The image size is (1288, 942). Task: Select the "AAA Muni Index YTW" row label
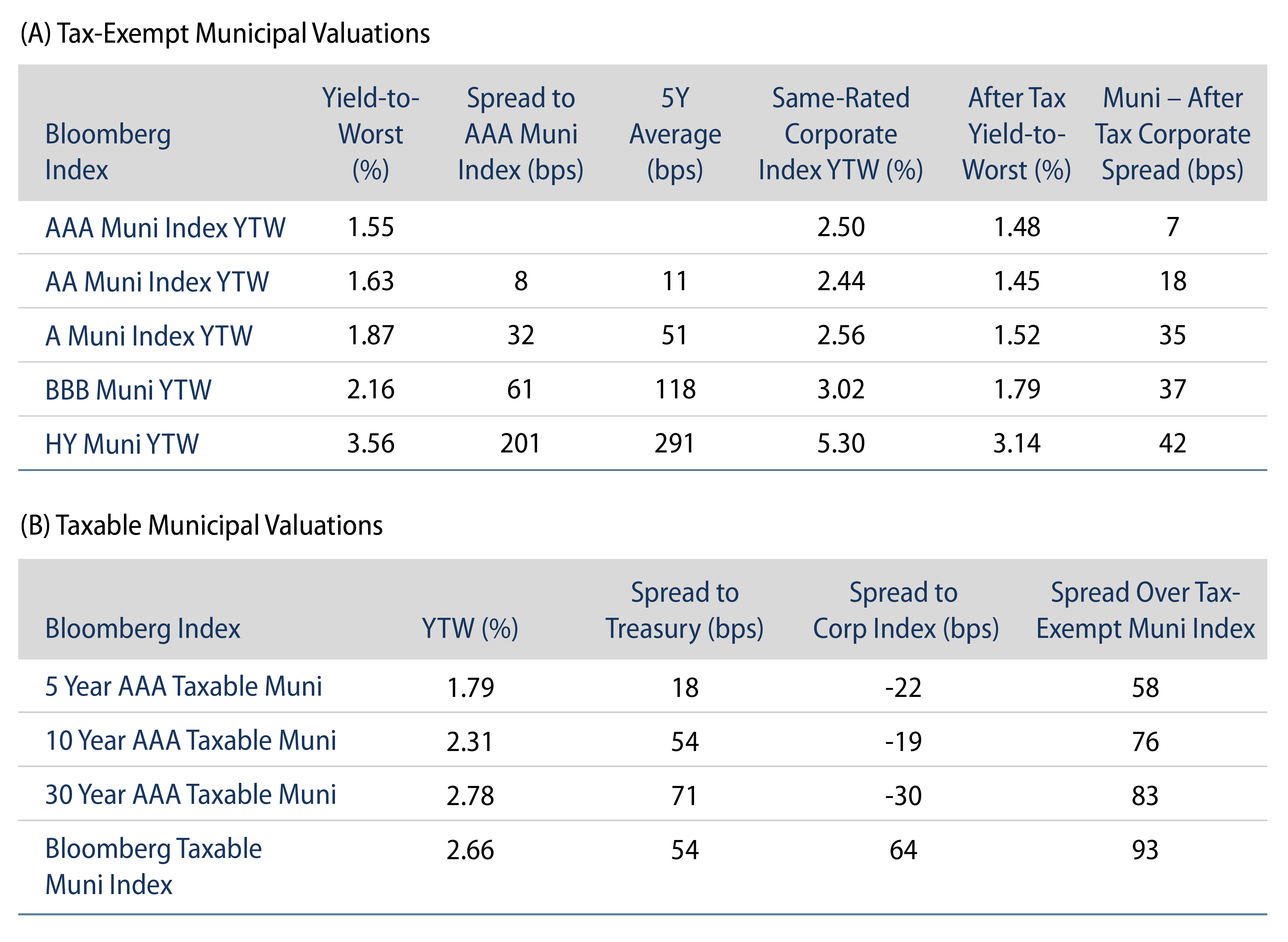tap(165, 227)
